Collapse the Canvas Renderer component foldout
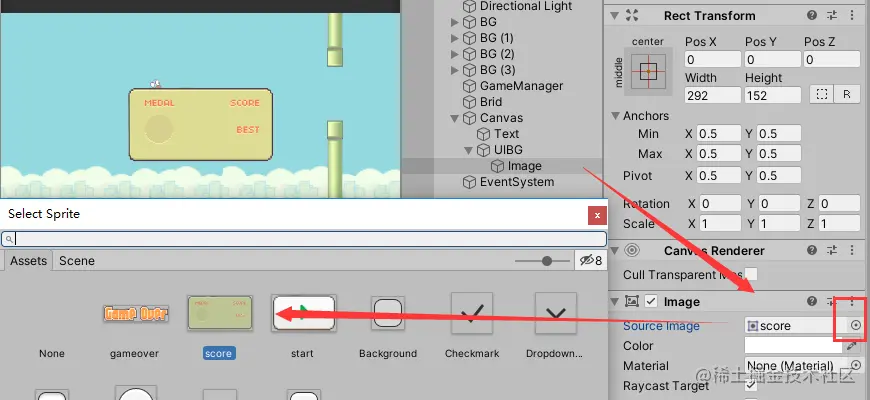The height and width of the screenshot is (400, 870). (x=614, y=251)
